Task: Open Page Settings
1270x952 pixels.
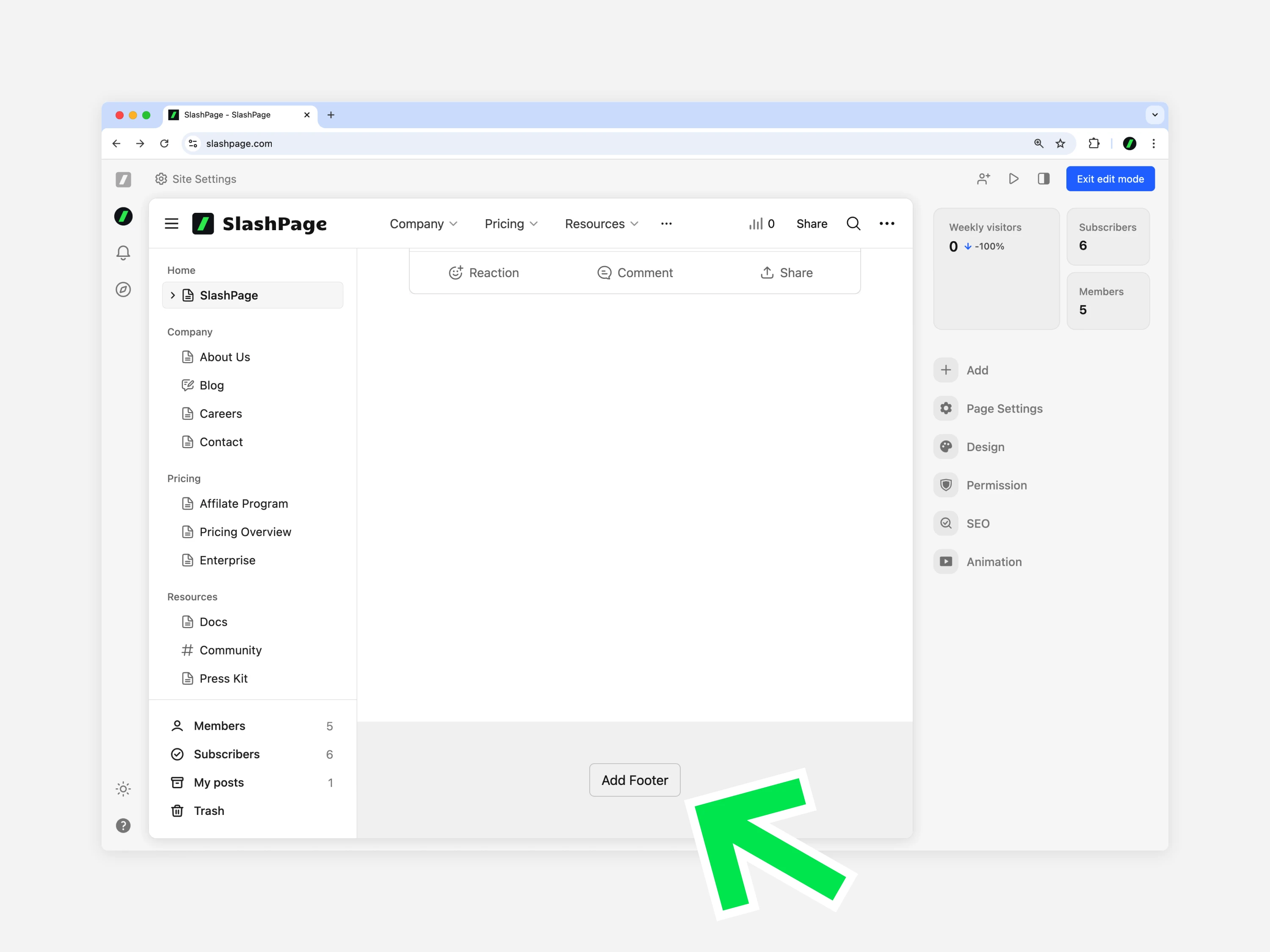Action: click(x=988, y=409)
